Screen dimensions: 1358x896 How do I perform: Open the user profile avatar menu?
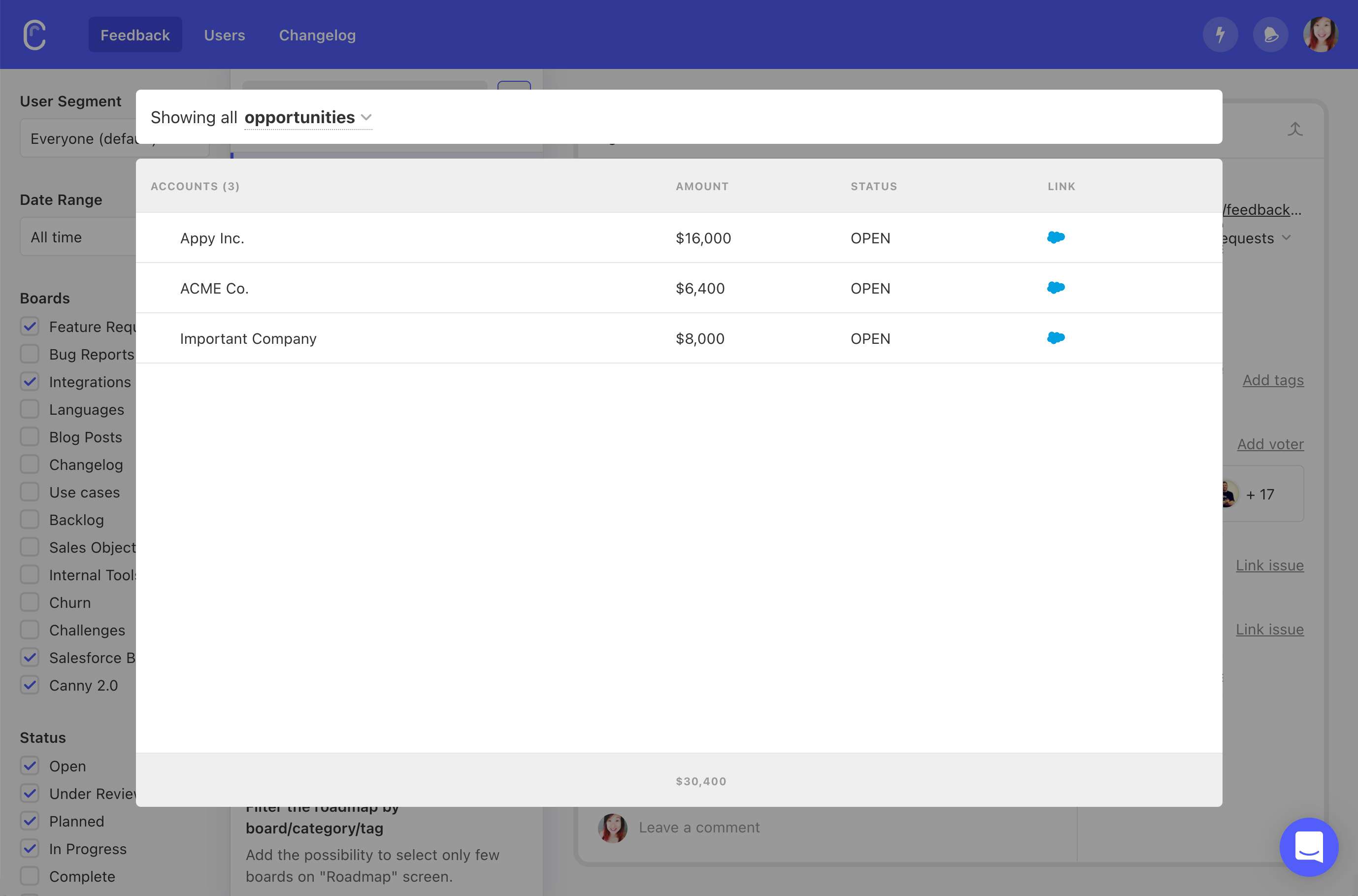pyautogui.click(x=1320, y=35)
